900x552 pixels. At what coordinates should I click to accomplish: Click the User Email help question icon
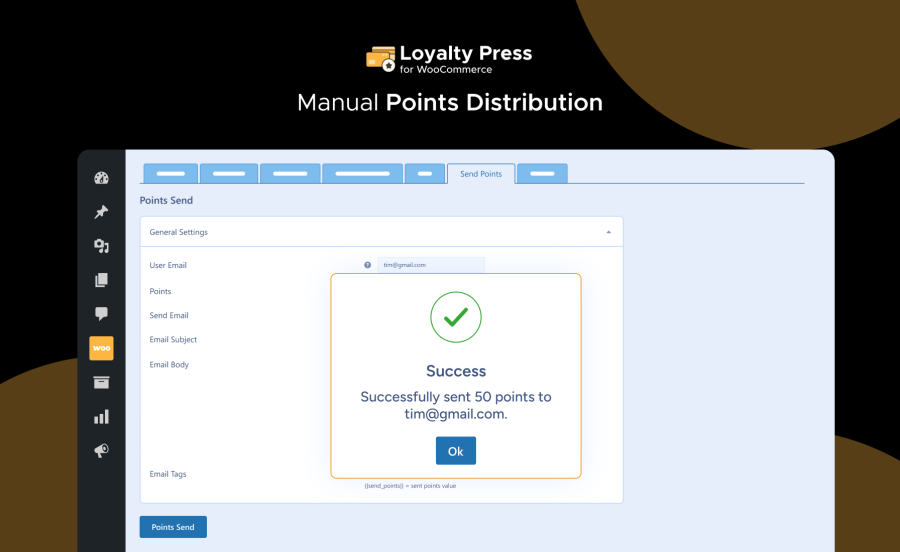[367, 265]
